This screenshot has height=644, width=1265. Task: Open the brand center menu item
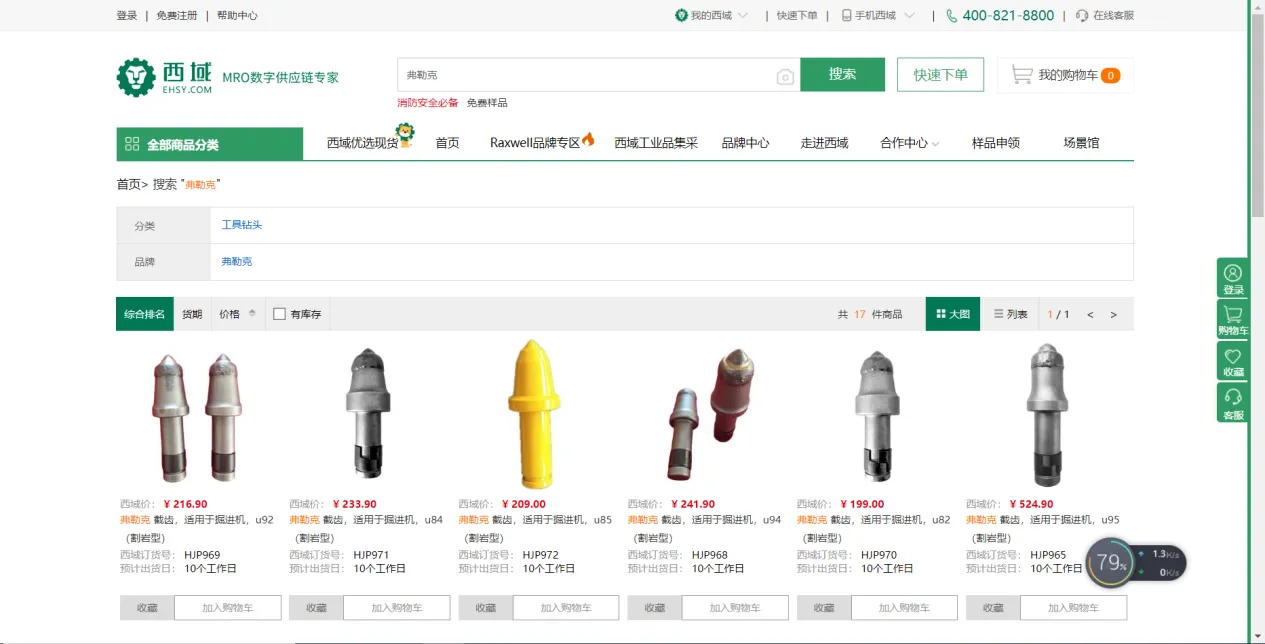pos(745,143)
